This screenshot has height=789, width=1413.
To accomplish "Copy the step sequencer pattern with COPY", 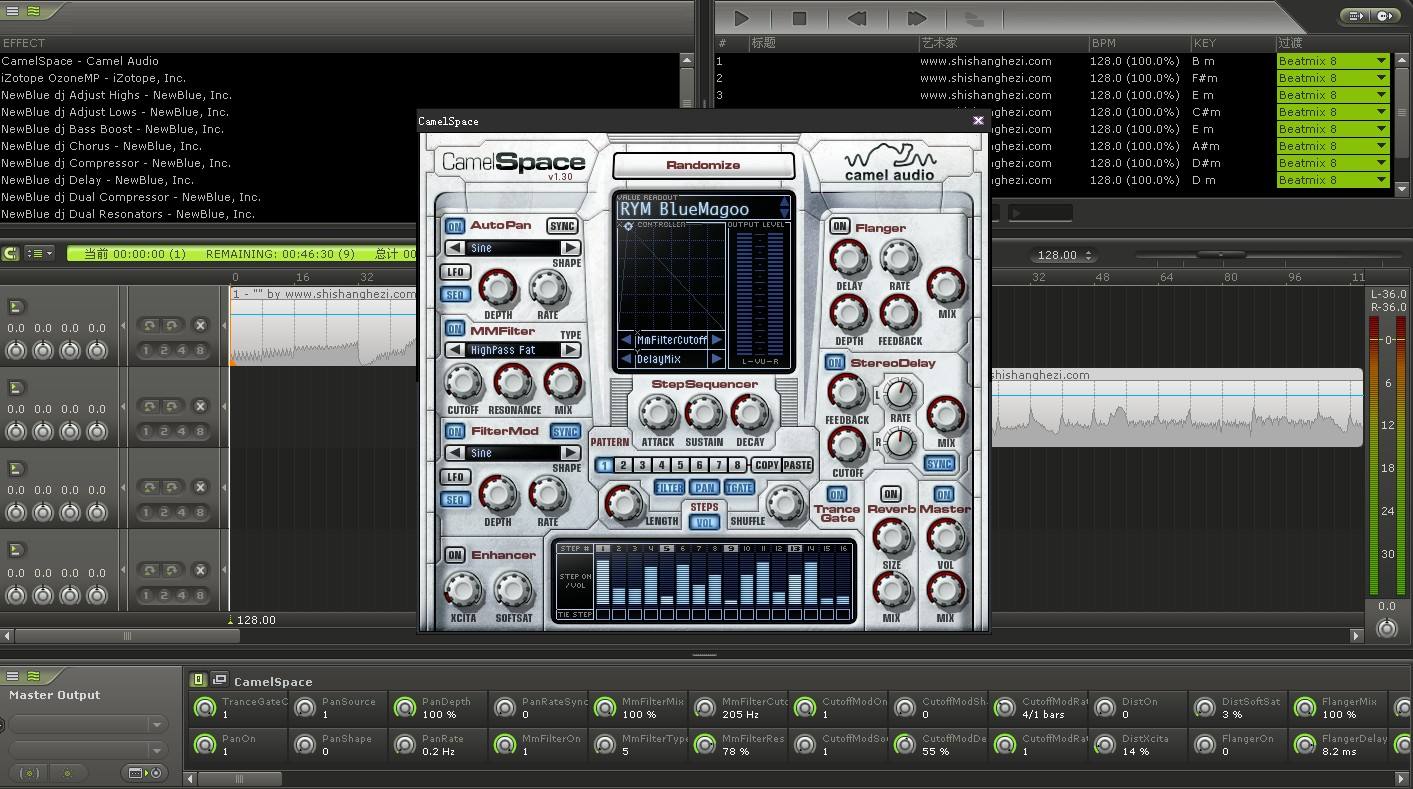I will [767, 465].
